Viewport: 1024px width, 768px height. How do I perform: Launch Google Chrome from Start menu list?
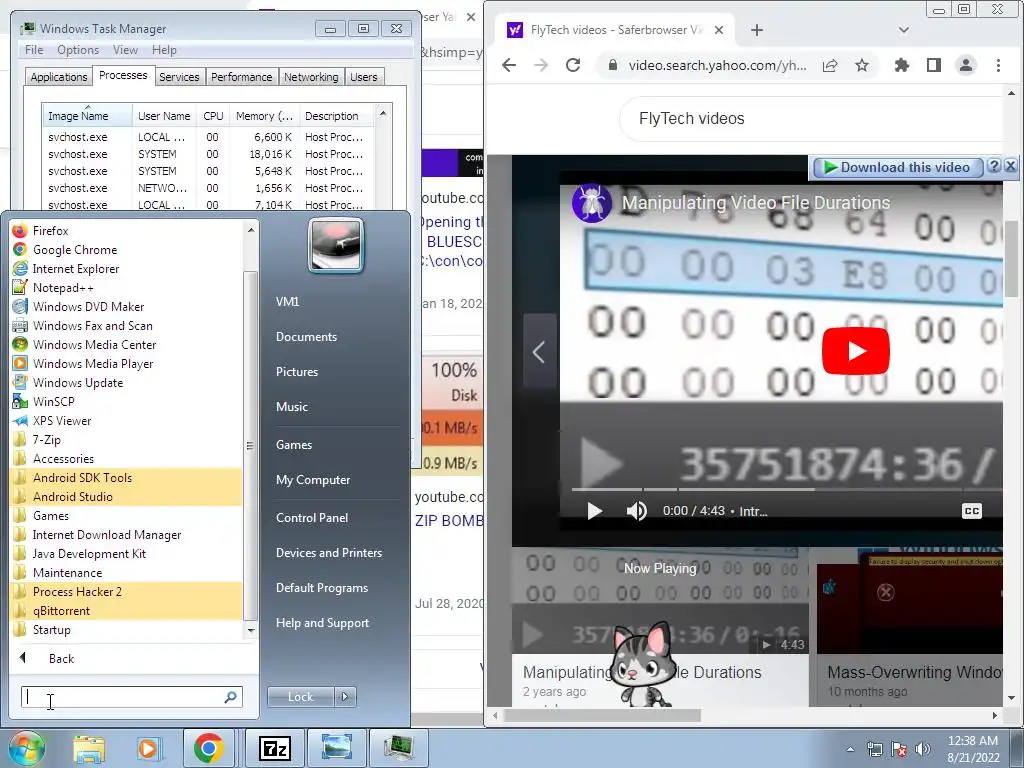coord(74,249)
